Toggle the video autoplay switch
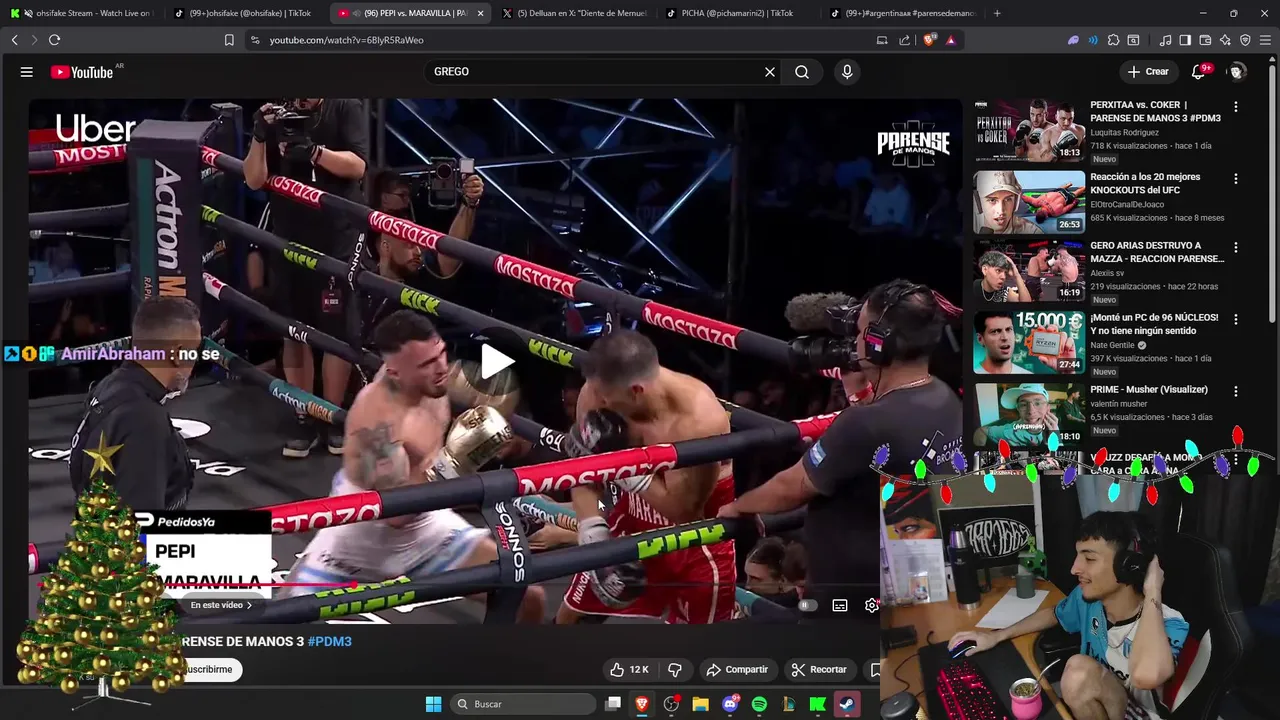1280x720 pixels. [x=808, y=605]
